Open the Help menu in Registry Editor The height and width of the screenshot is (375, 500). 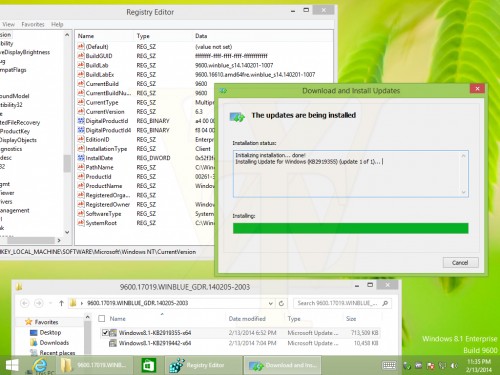57,24
